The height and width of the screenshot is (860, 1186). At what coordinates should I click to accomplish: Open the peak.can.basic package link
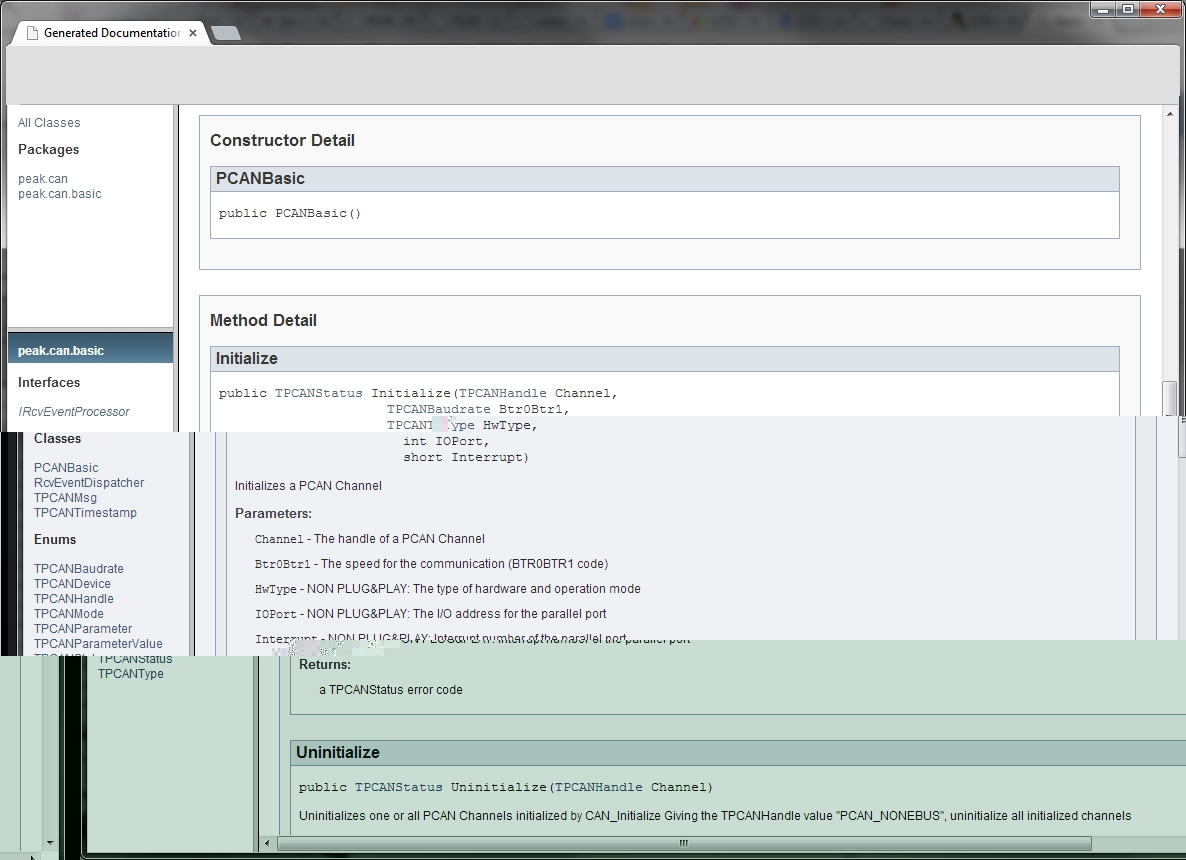(60, 194)
